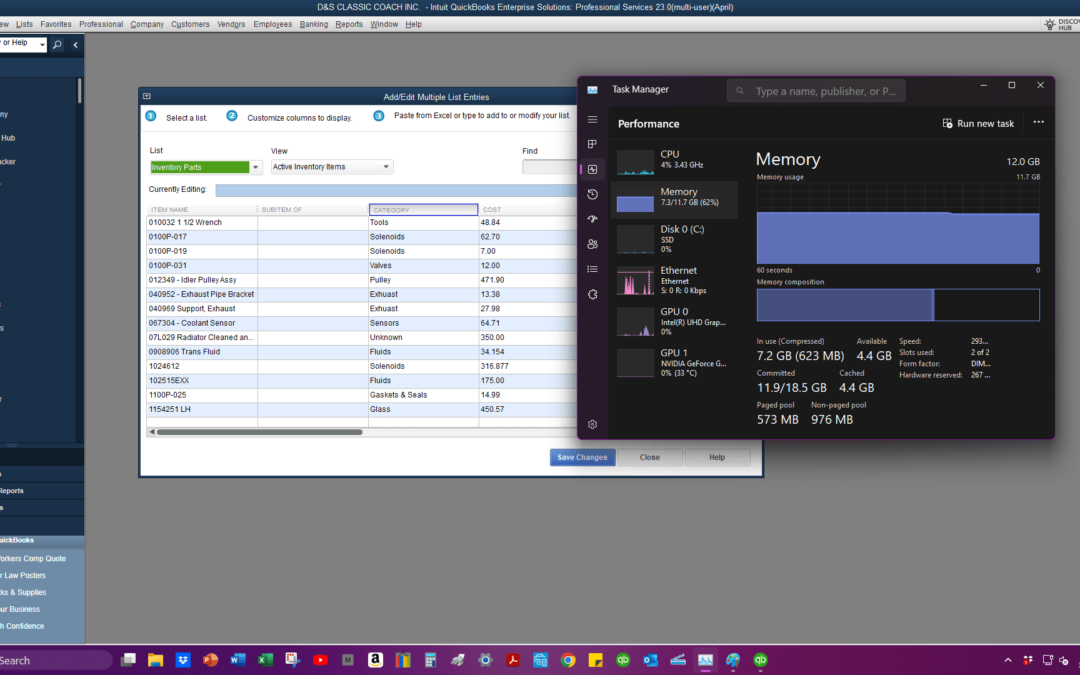Launch Google Chrome from the taskbar
This screenshot has height=675, width=1080.
[x=568, y=660]
